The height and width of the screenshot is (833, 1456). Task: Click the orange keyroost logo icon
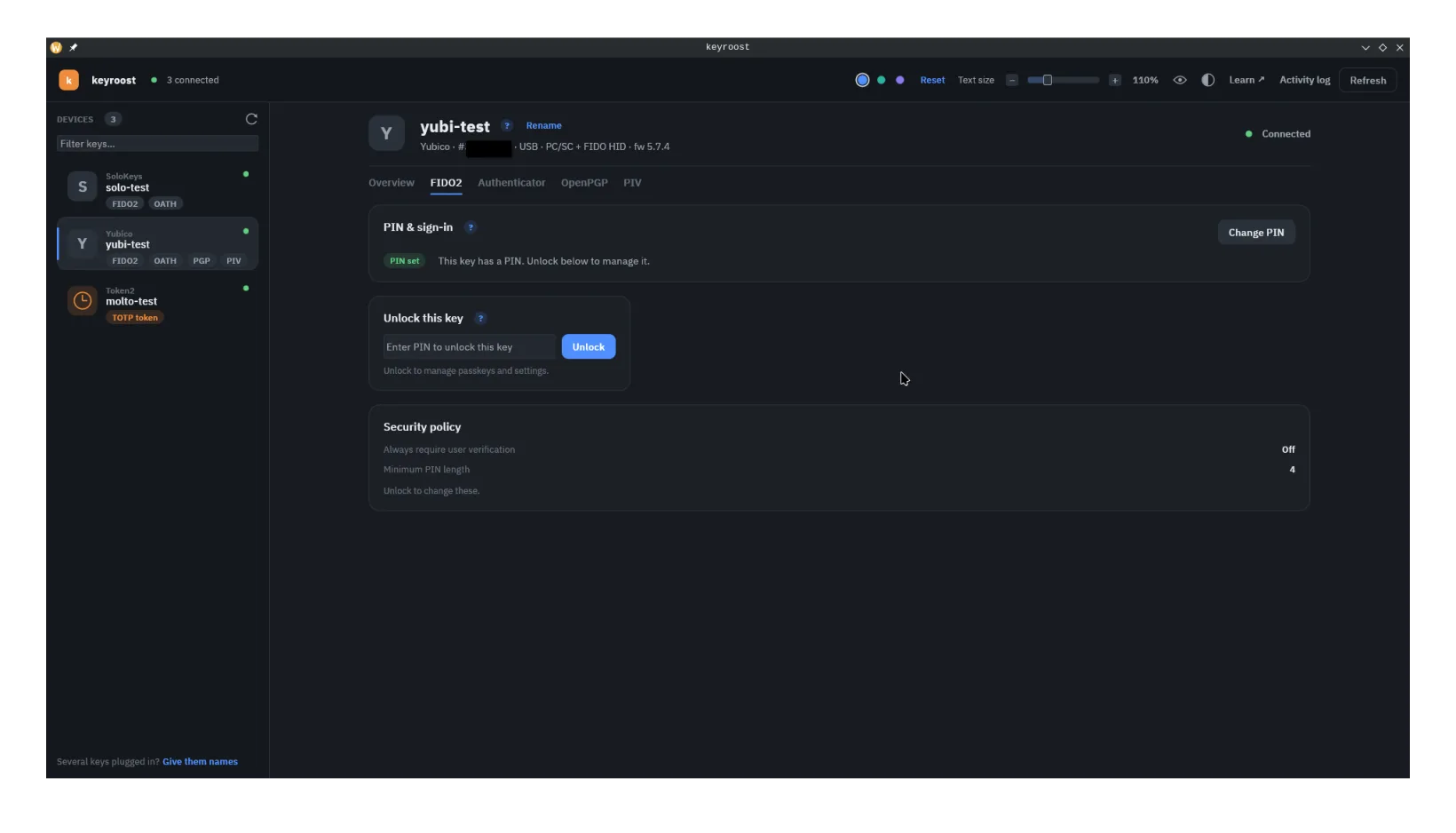(x=68, y=80)
